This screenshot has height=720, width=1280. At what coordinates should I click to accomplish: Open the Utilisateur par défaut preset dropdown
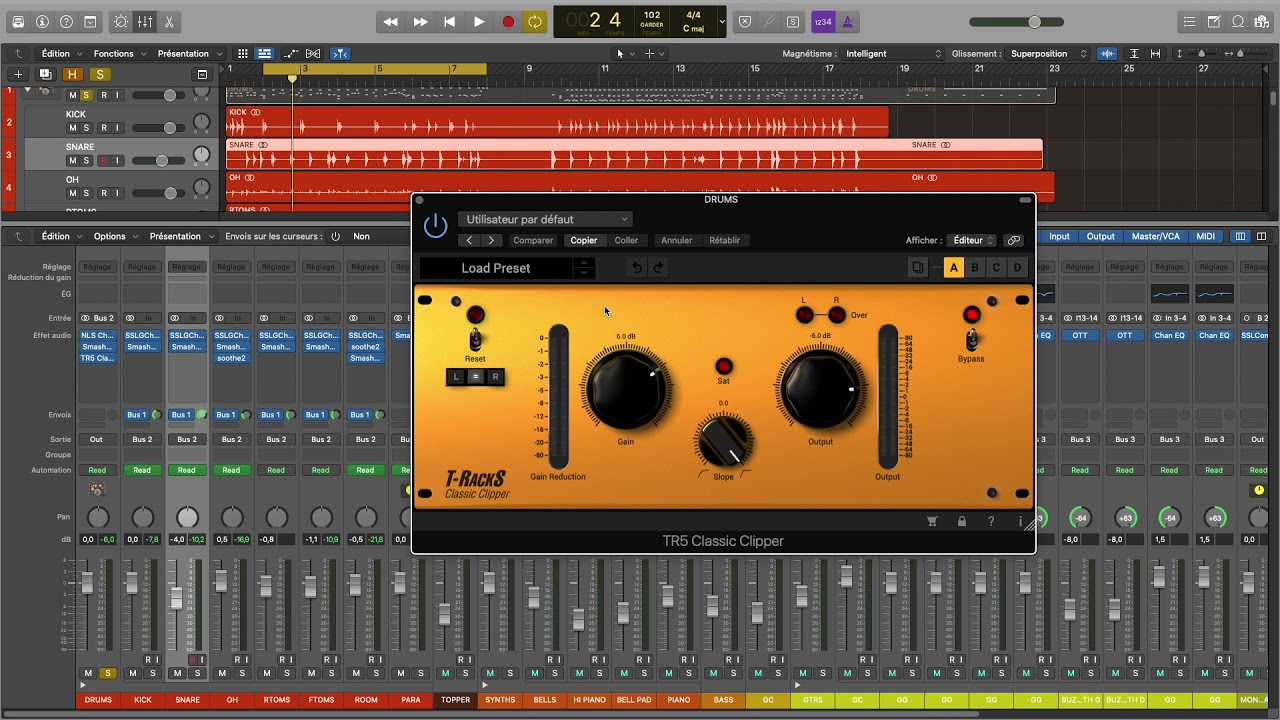coord(546,219)
